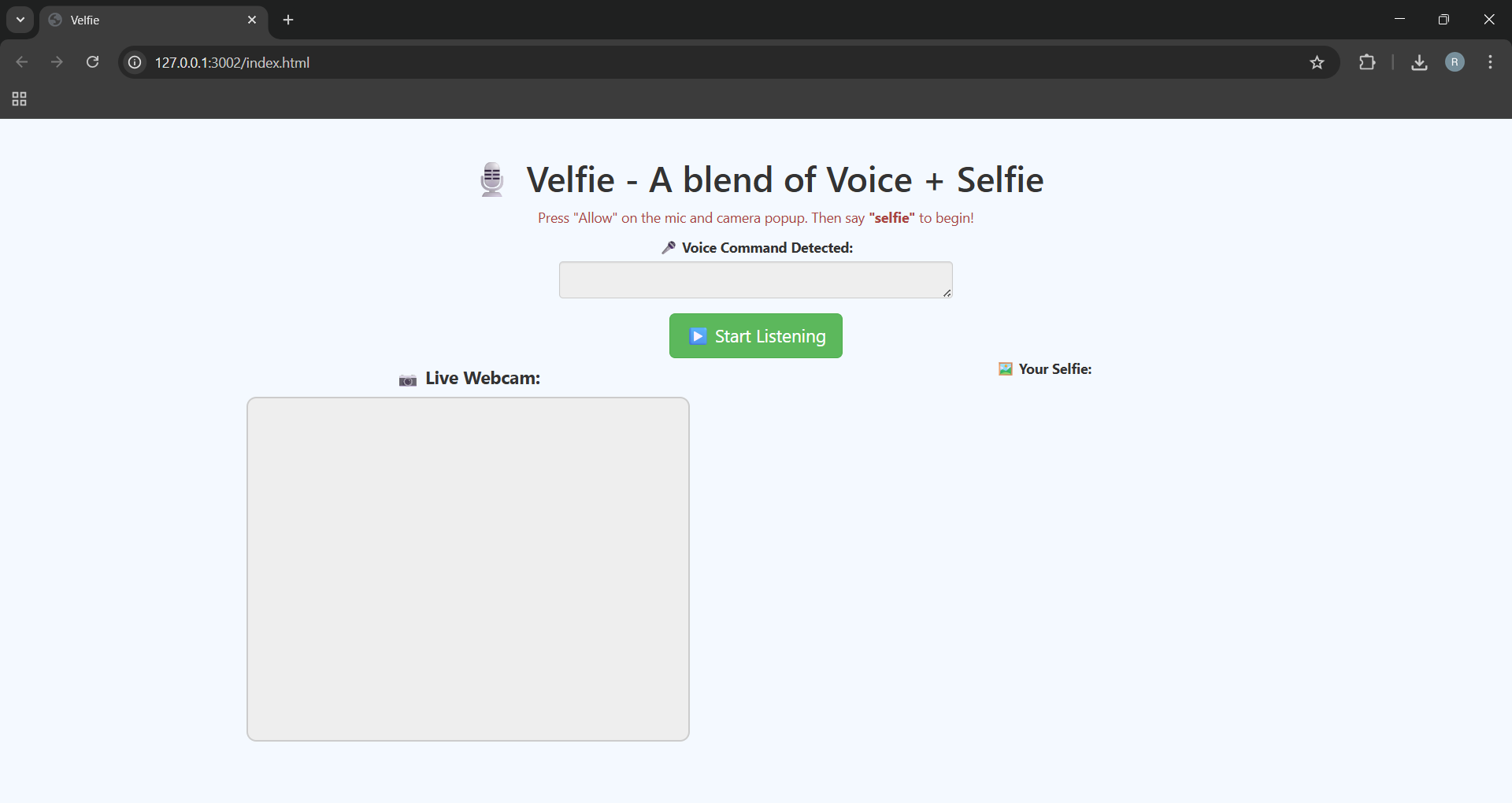Image resolution: width=1512 pixels, height=803 pixels.
Task: Click the Downloads icon in the browser toolbar
Action: 1418,62
